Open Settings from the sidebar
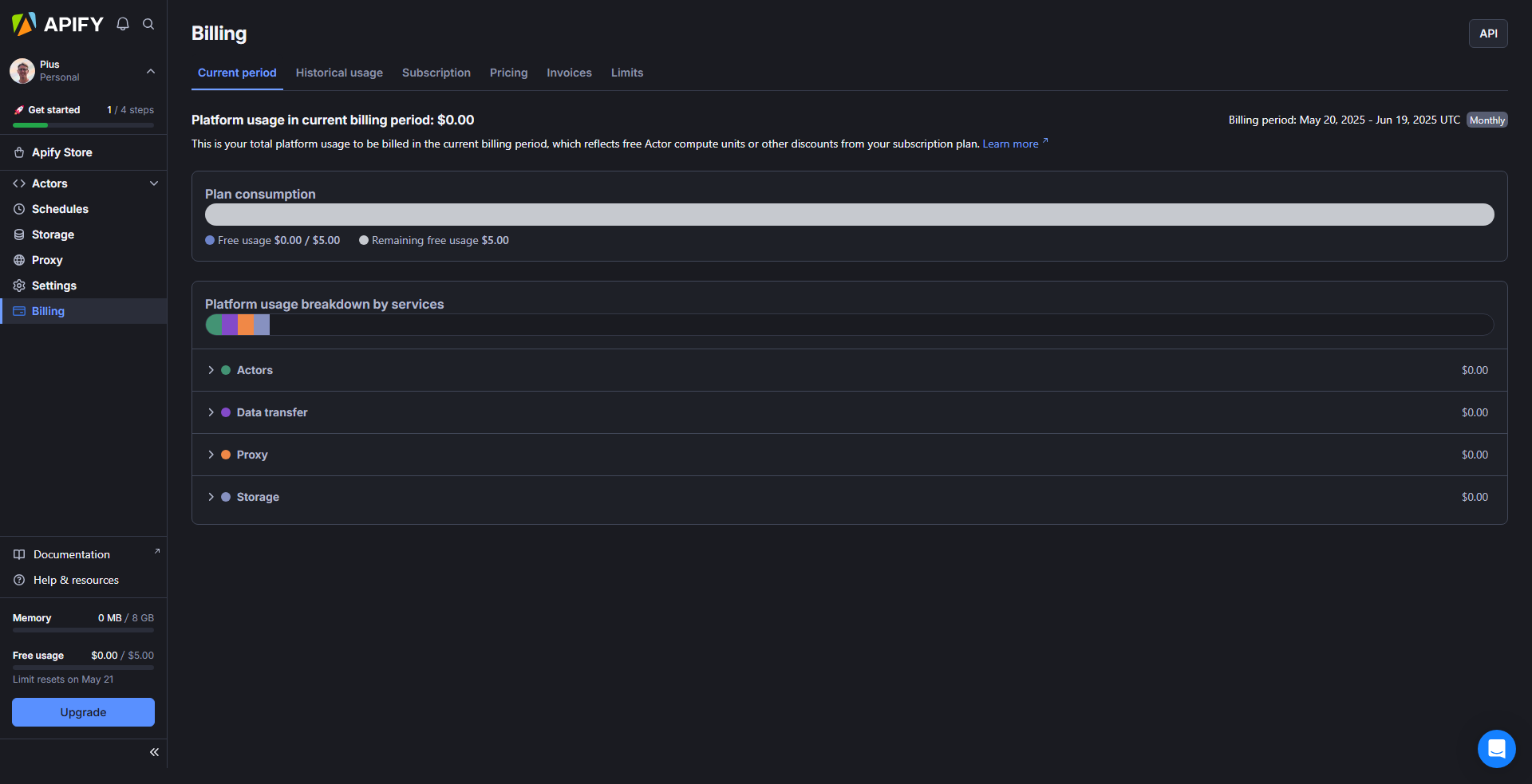Image resolution: width=1532 pixels, height=784 pixels. (x=53, y=286)
